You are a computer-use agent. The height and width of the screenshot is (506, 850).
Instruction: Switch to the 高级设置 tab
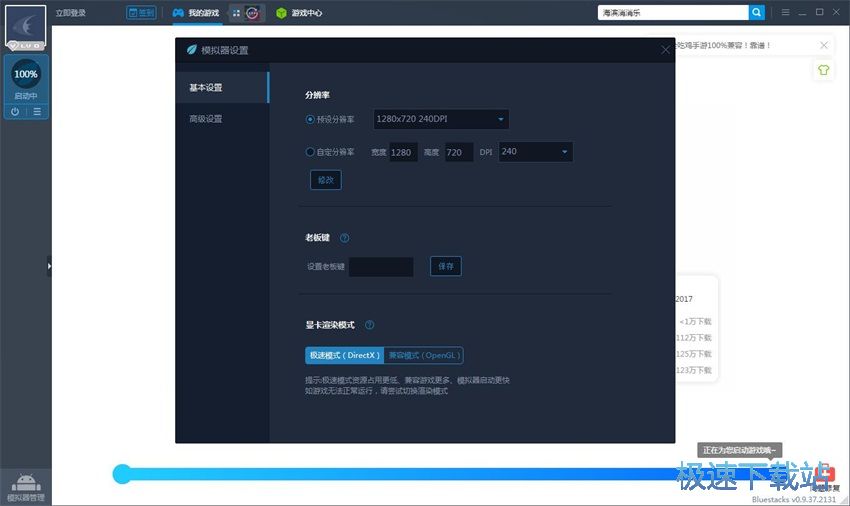coord(222,119)
